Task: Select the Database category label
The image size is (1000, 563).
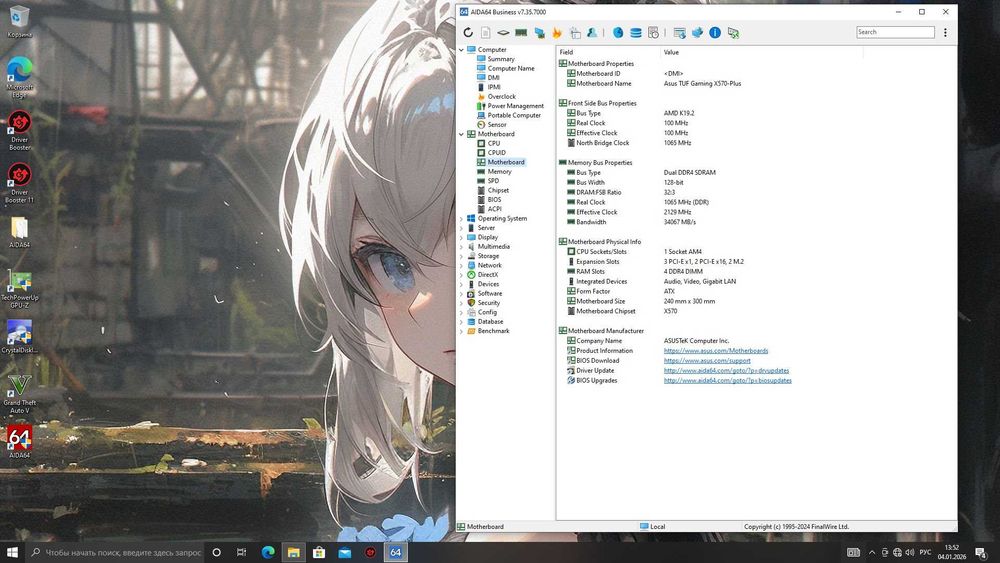Action: tap(490, 322)
